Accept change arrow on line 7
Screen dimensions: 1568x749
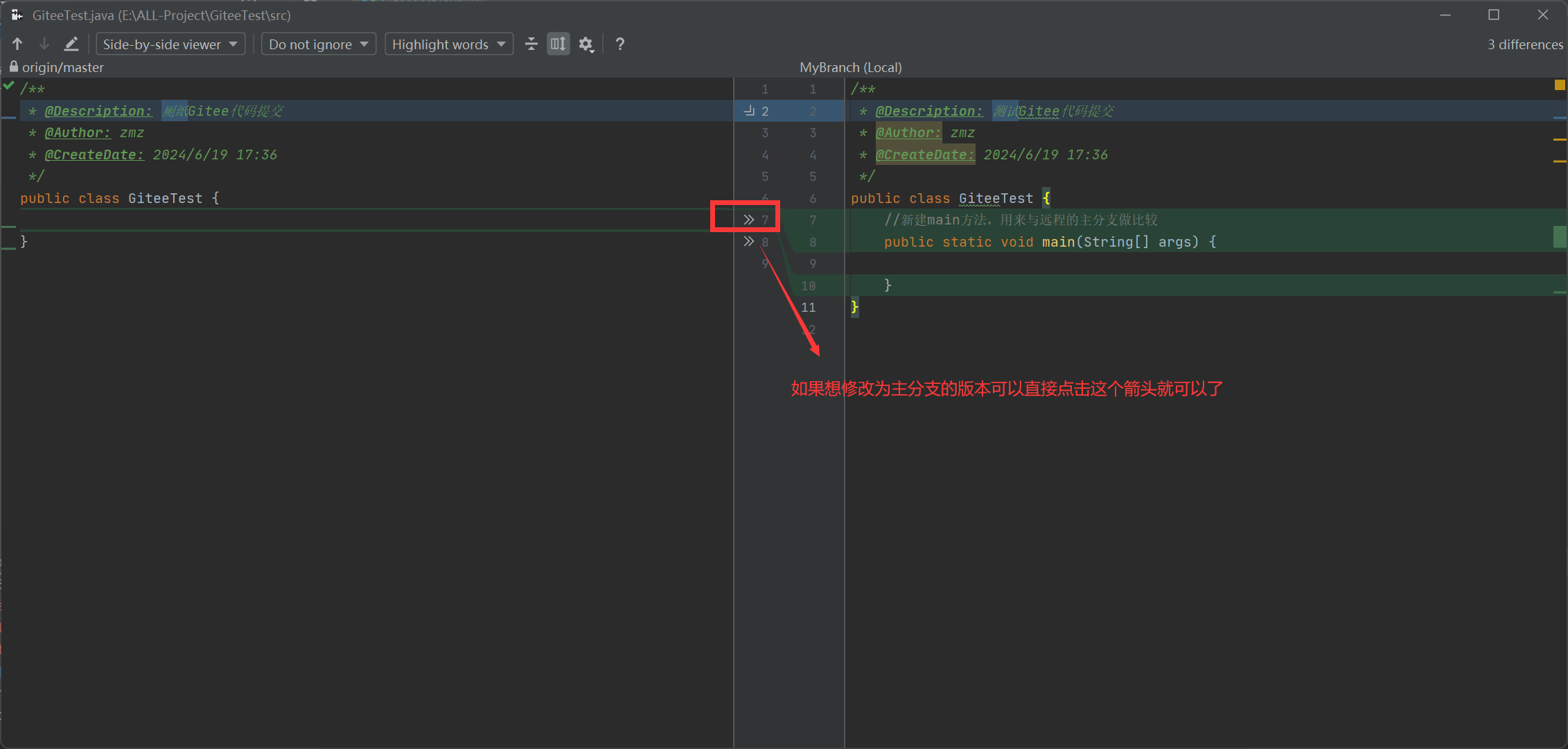pos(749,220)
